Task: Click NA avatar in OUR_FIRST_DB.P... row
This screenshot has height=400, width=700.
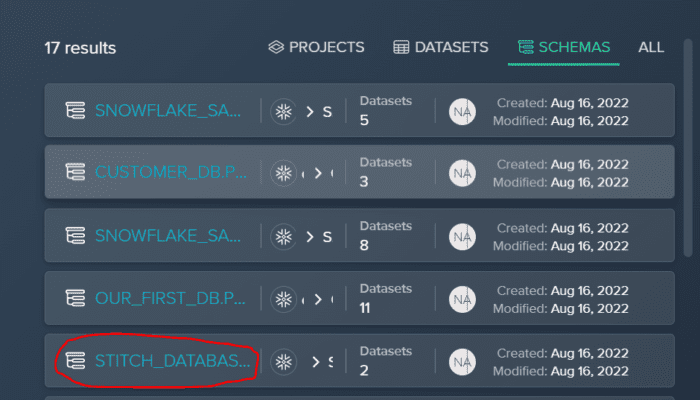Action: (462, 299)
